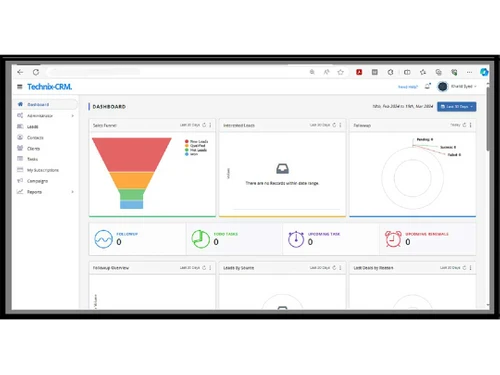This screenshot has width=500, height=375.
Task: Refresh the Lost Deals by Reason card
Action: (x=464, y=268)
